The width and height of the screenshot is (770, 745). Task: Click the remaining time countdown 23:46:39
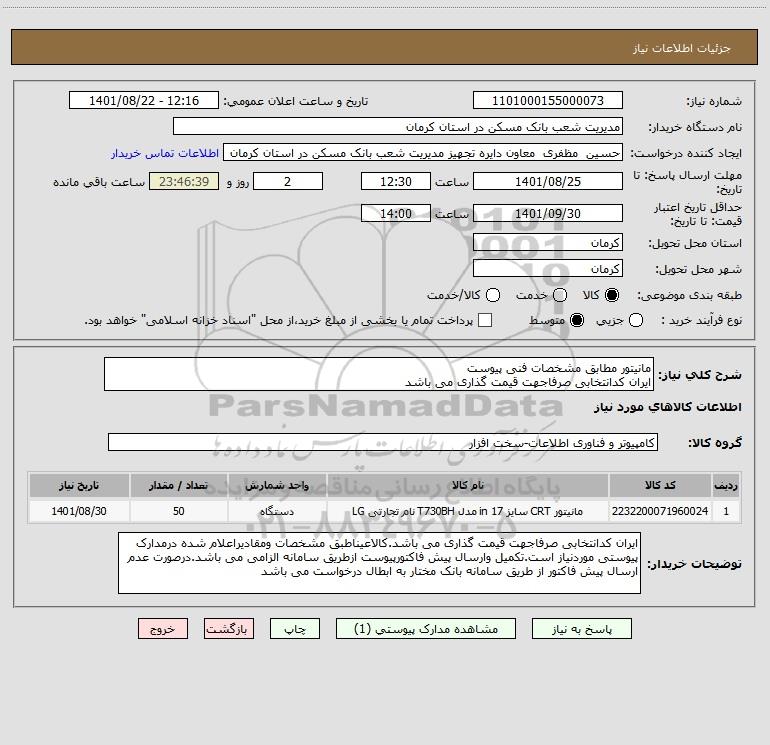(x=184, y=181)
